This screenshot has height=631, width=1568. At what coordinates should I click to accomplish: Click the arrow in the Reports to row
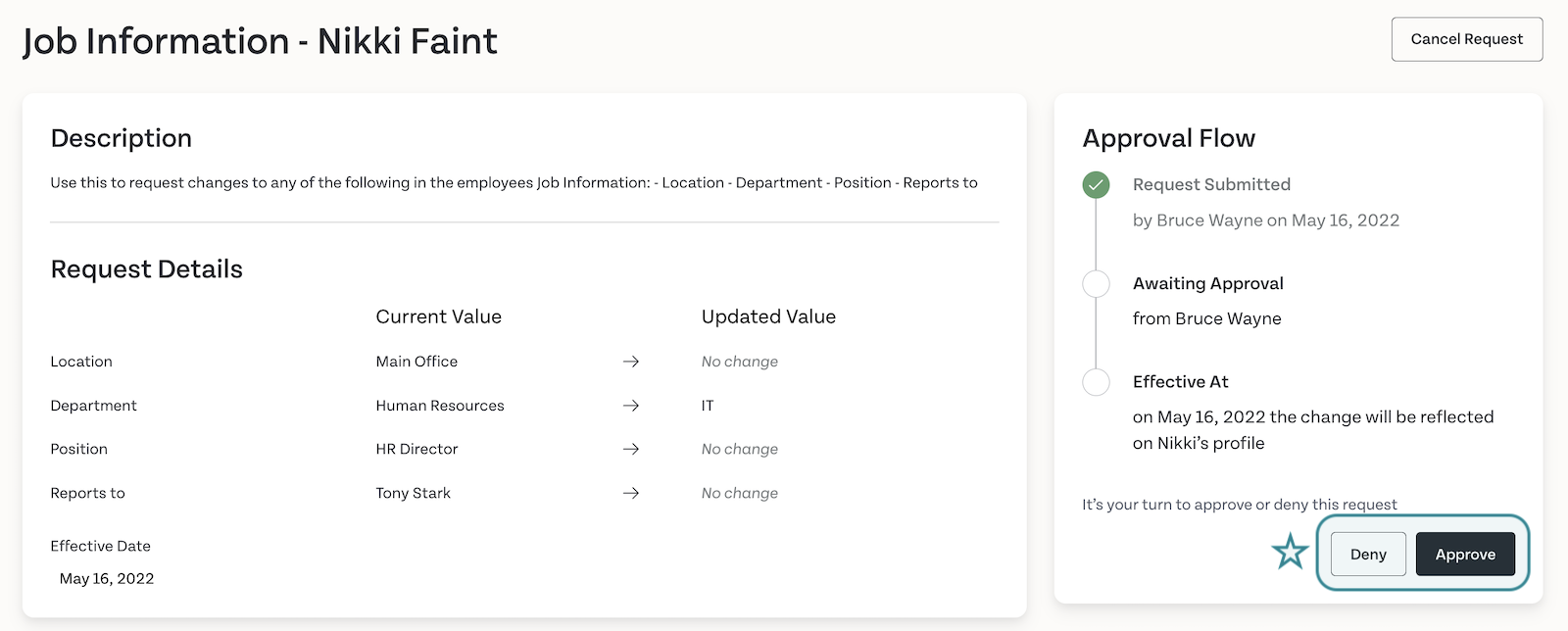point(631,493)
